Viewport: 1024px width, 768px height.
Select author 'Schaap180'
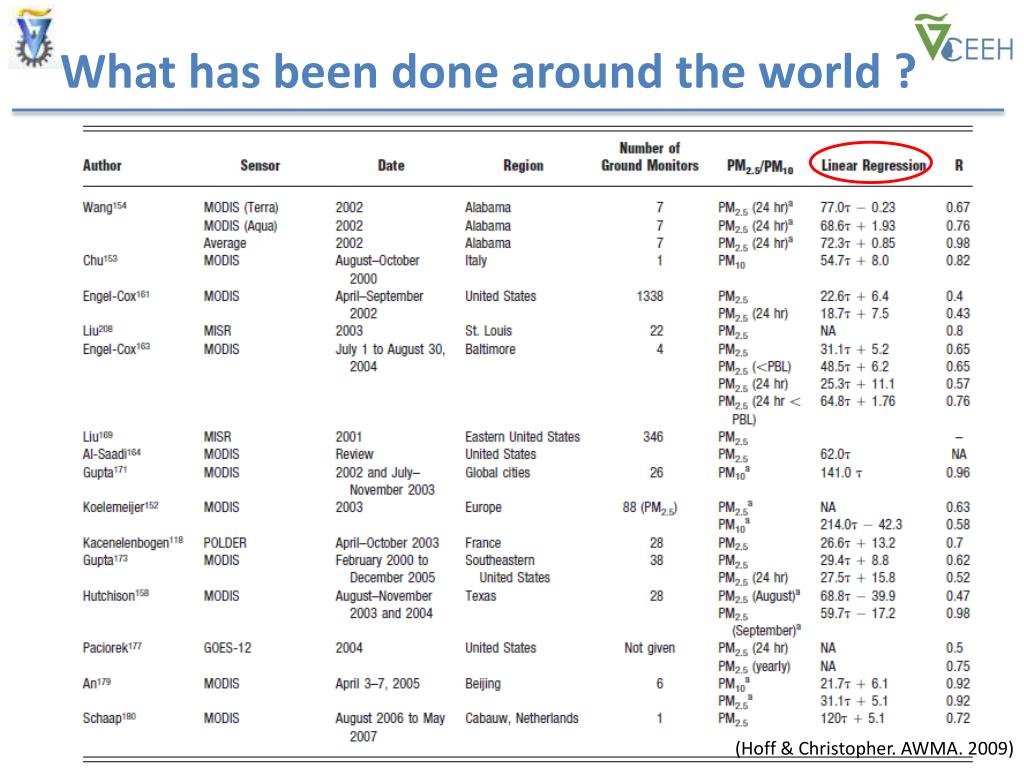pyautogui.click(x=110, y=718)
